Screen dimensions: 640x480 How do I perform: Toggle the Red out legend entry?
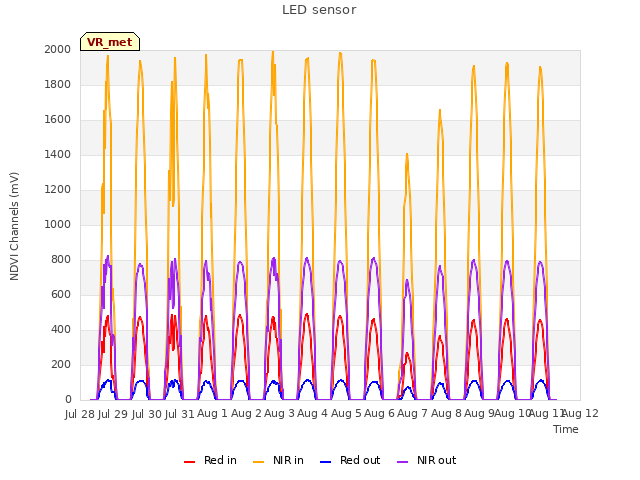(350, 460)
